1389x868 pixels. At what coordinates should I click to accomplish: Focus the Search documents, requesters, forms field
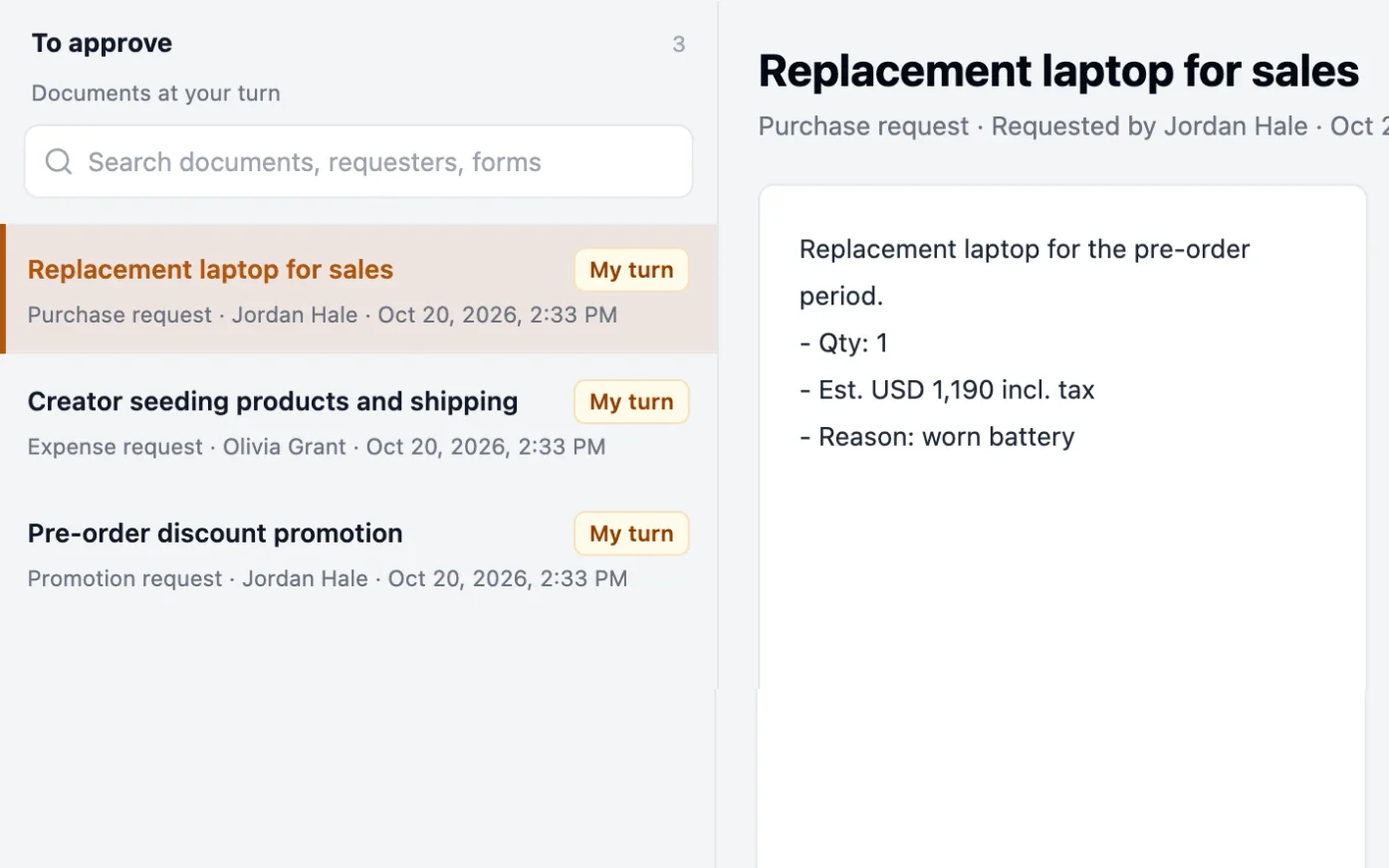click(358, 161)
